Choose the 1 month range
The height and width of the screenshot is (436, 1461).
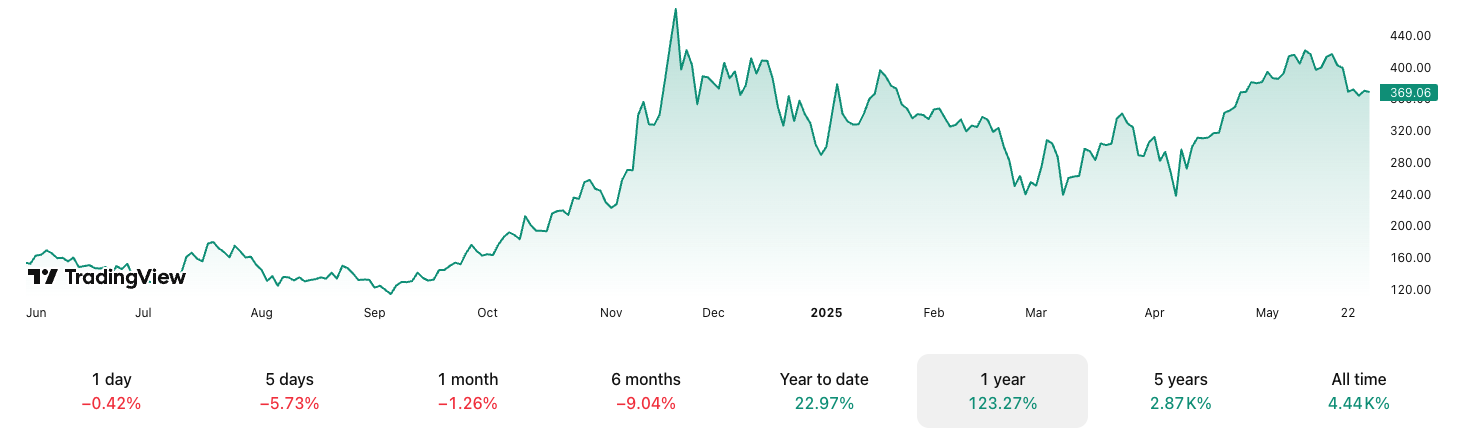tap(468, 391)
